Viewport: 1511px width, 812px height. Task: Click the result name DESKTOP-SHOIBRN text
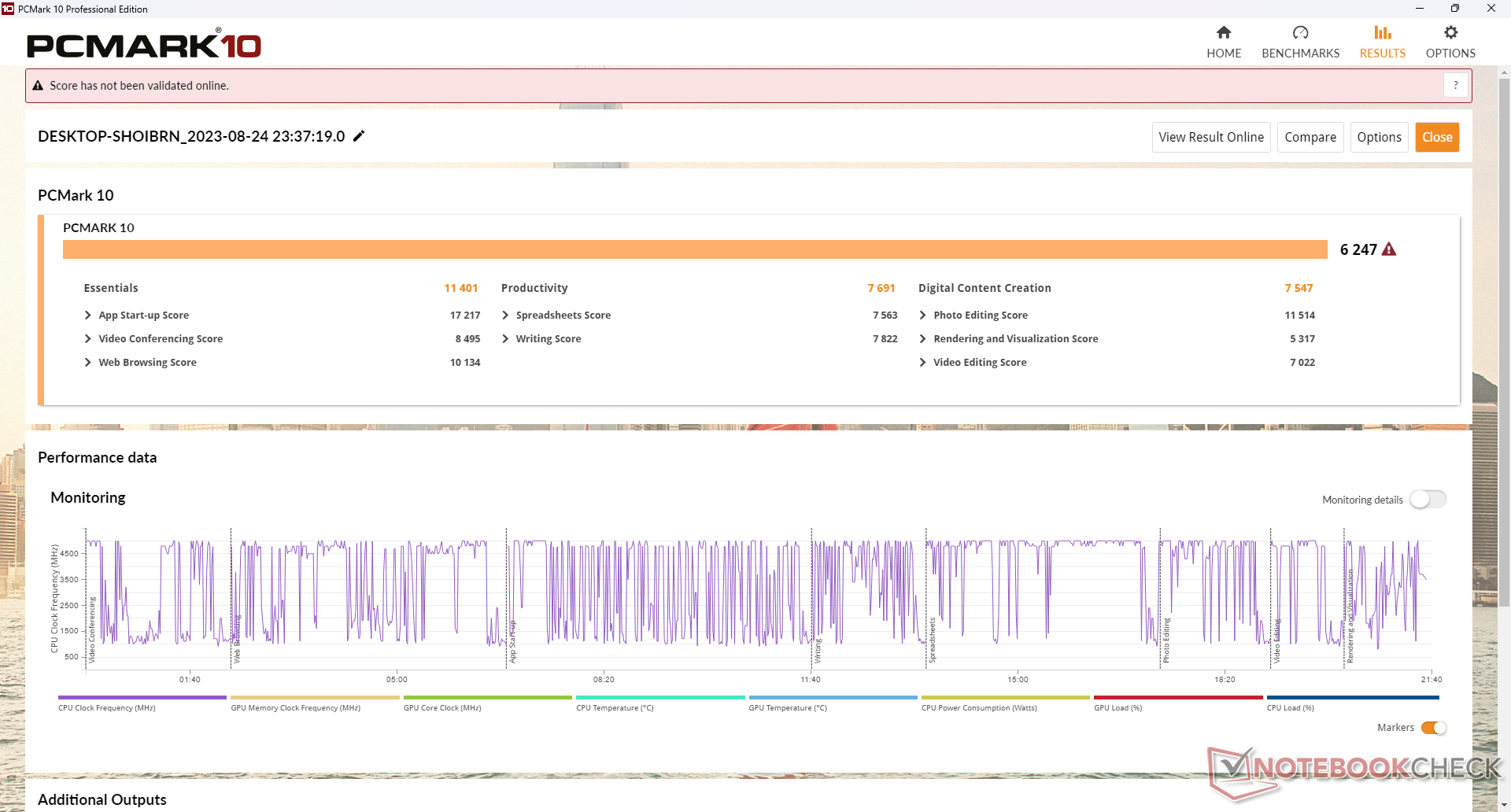[x=191, y=136]
